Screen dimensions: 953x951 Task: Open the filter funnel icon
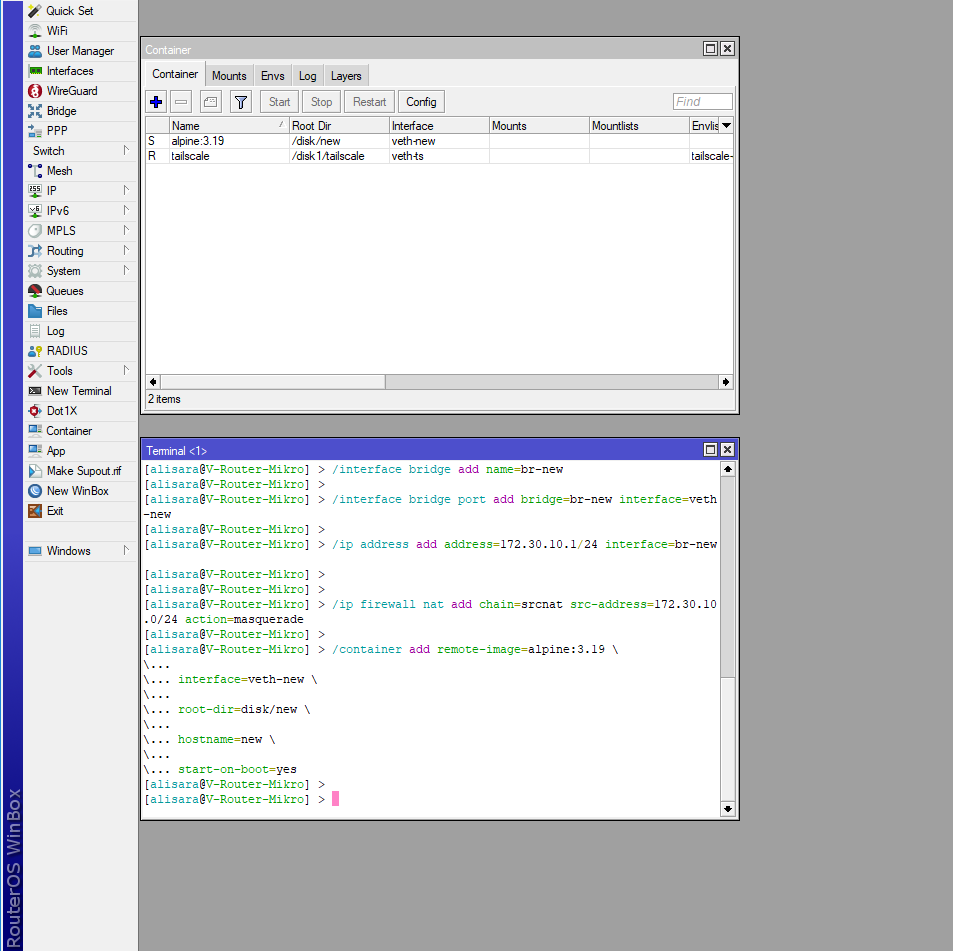coord(241,102)
